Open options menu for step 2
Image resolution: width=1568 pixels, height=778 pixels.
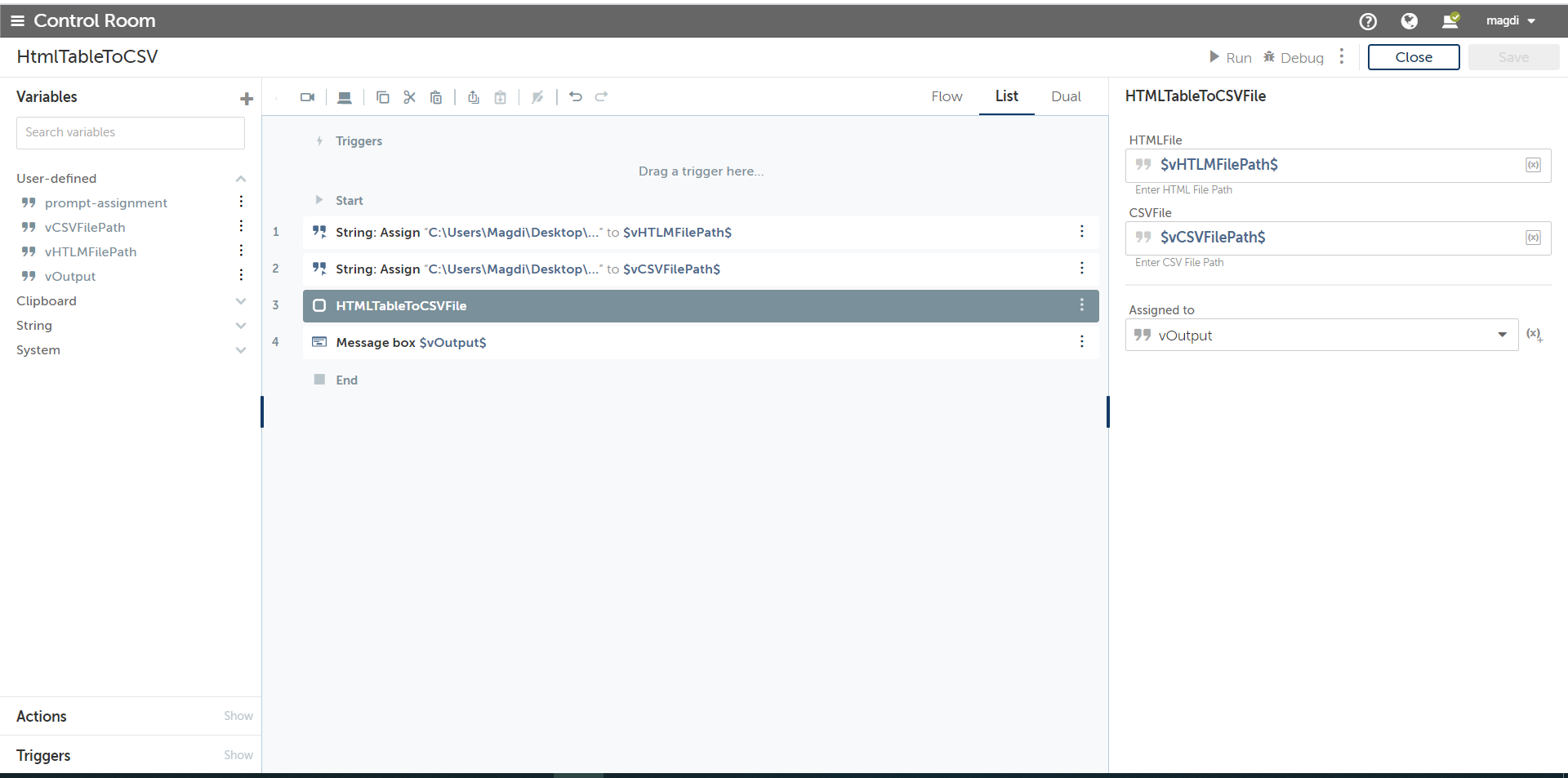[x=1082, y=268]
